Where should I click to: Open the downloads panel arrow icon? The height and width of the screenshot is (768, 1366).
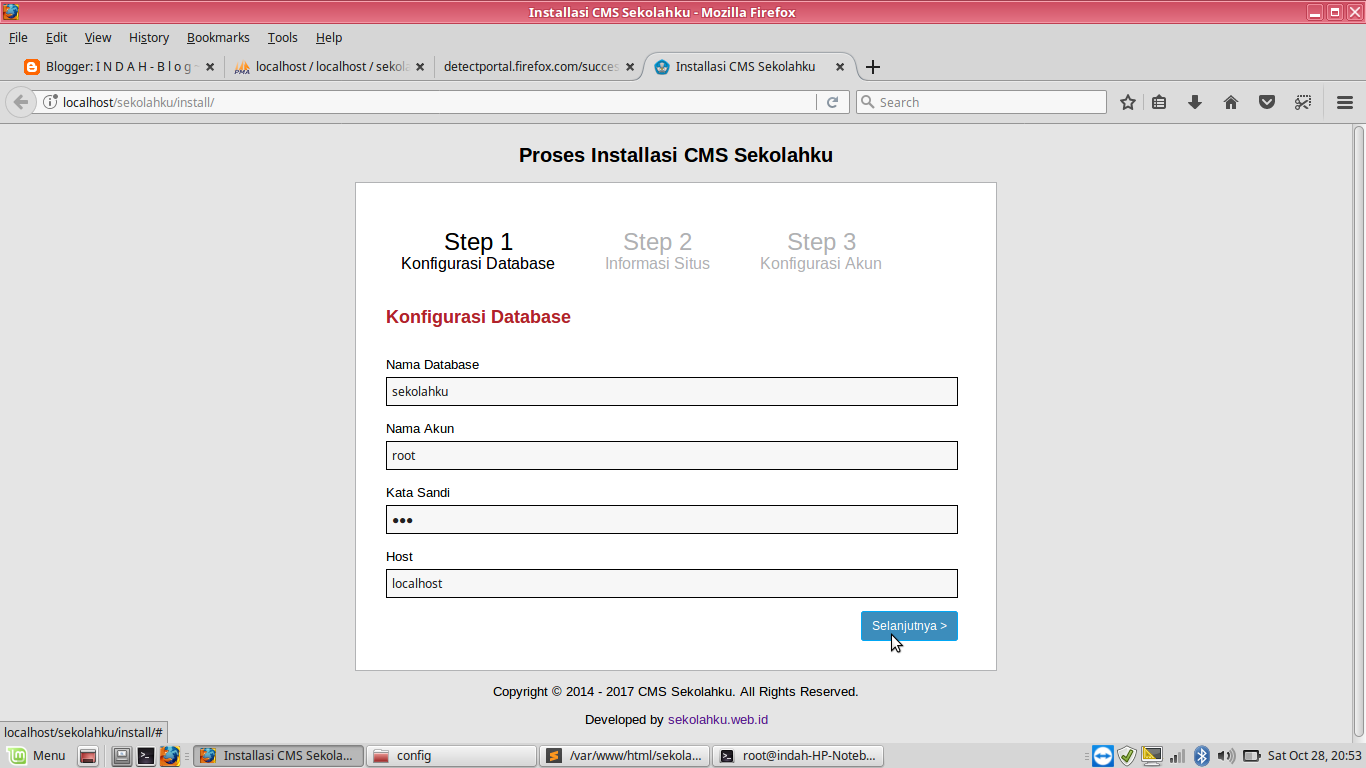(1195, 101)
